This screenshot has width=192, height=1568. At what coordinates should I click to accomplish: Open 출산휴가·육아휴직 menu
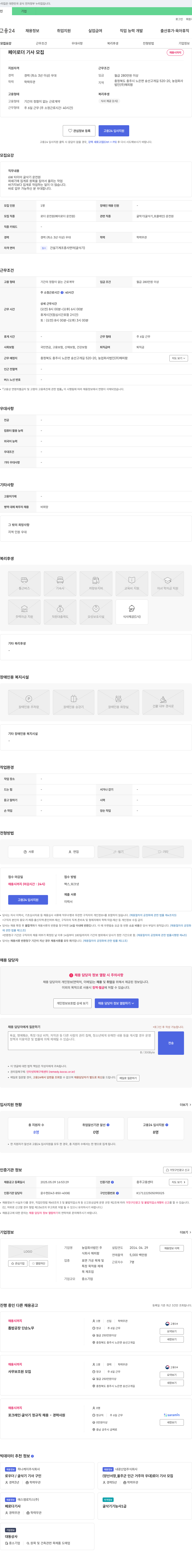(175, 30)
